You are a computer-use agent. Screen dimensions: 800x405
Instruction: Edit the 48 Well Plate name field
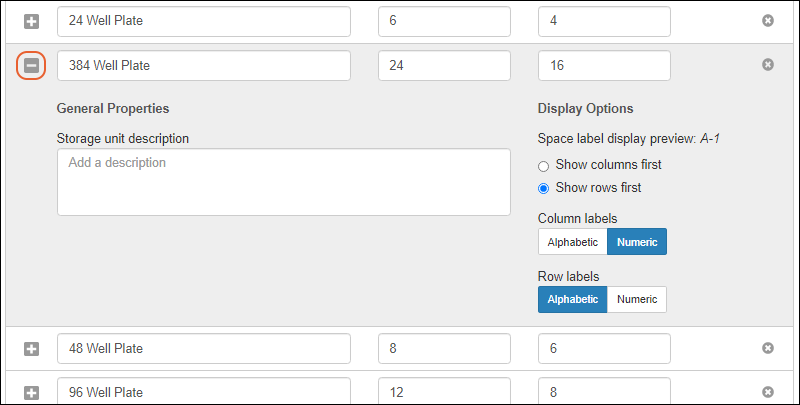pos(204,348)
